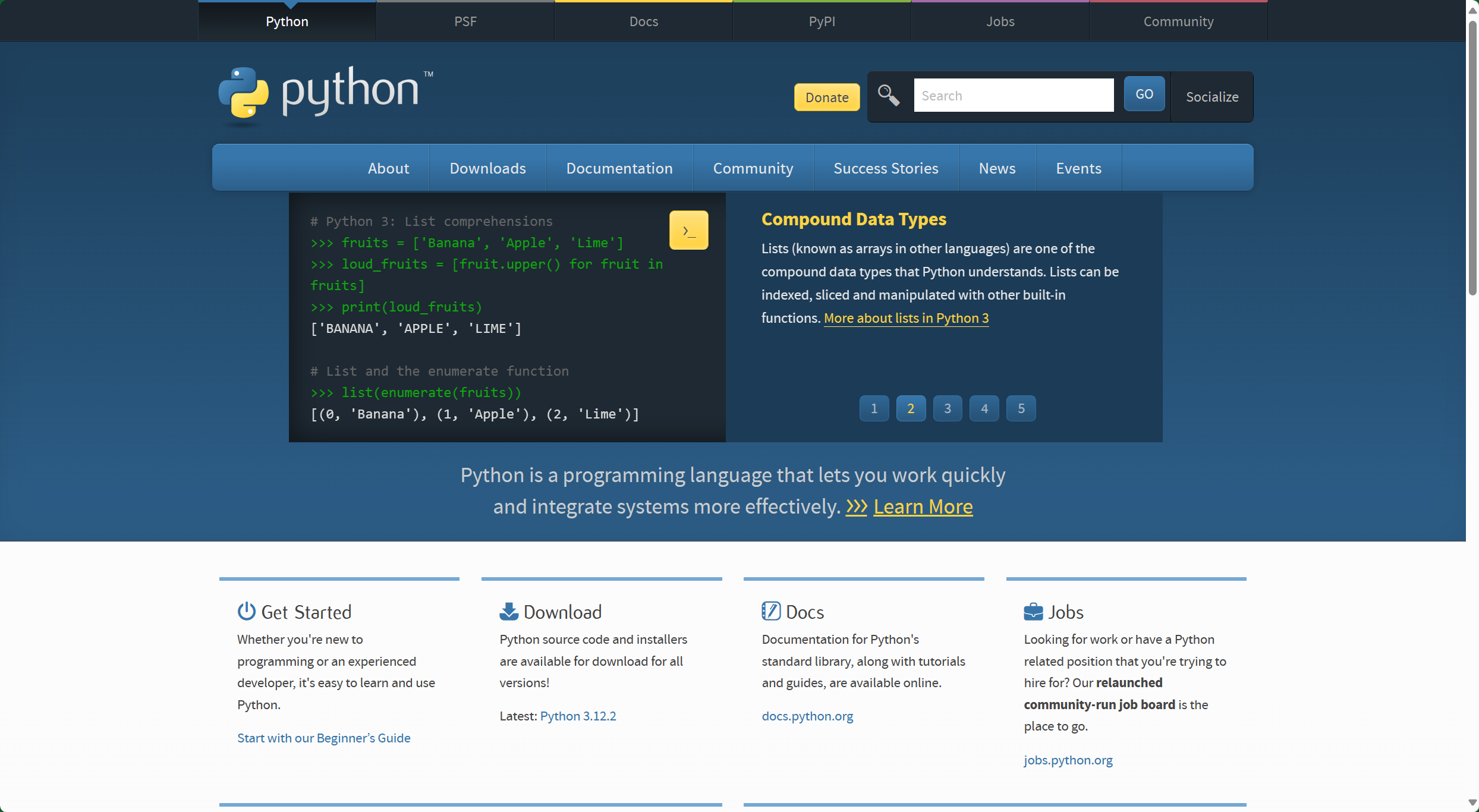Click the Get Started power icon

(x=246, y=611)
